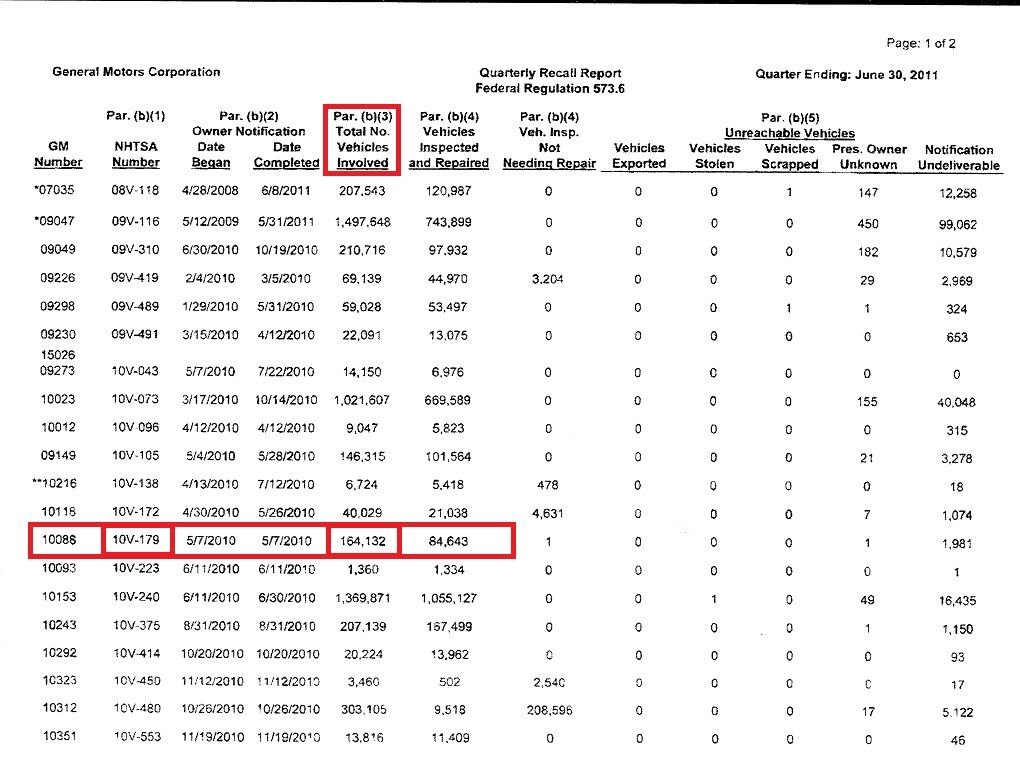Select the 'Vehicles Inspected and Repaired' column header
The image size is (1020, 767).
coord(449,140)
